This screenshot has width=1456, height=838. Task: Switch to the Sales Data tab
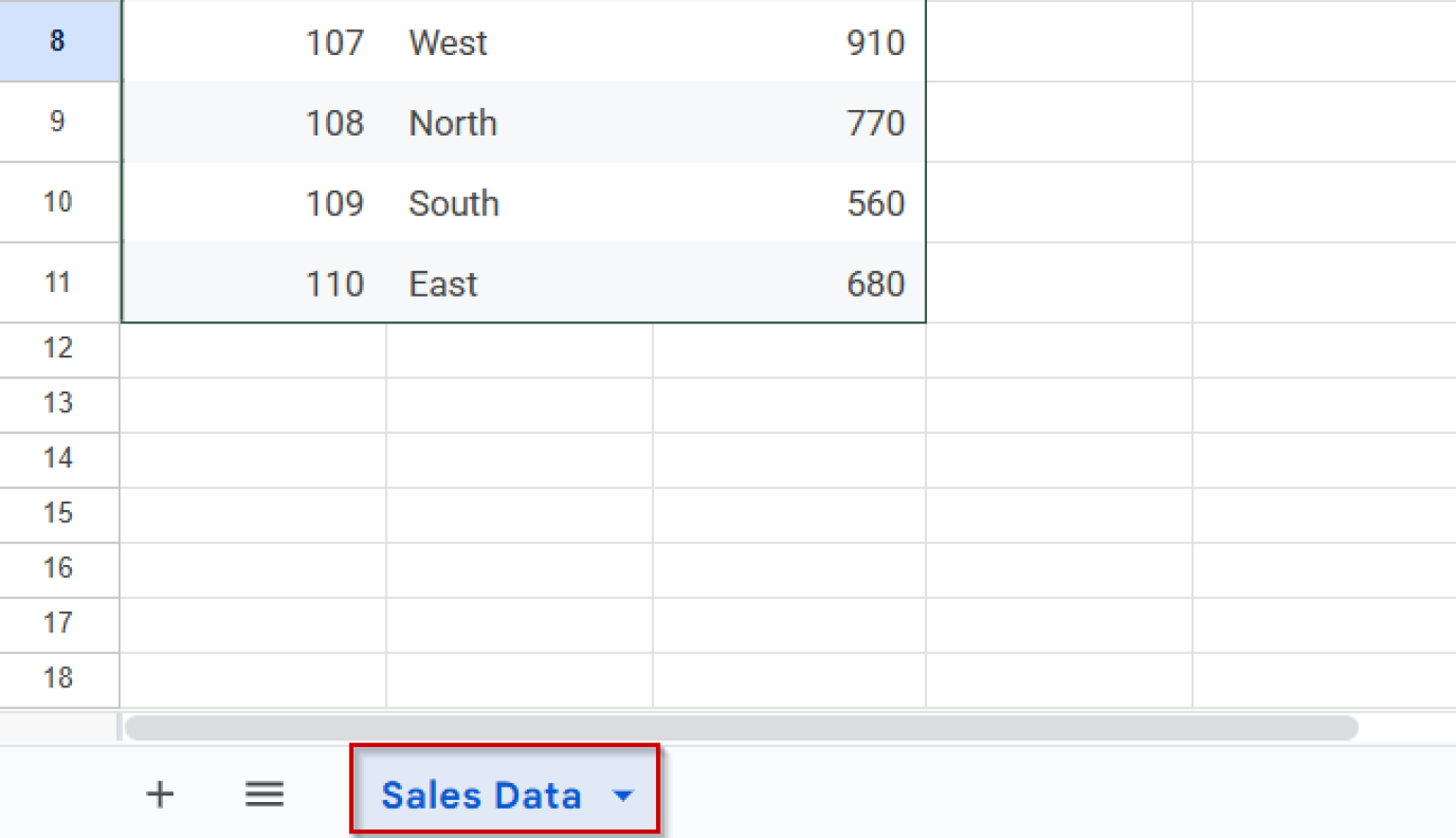pos(483,796)
